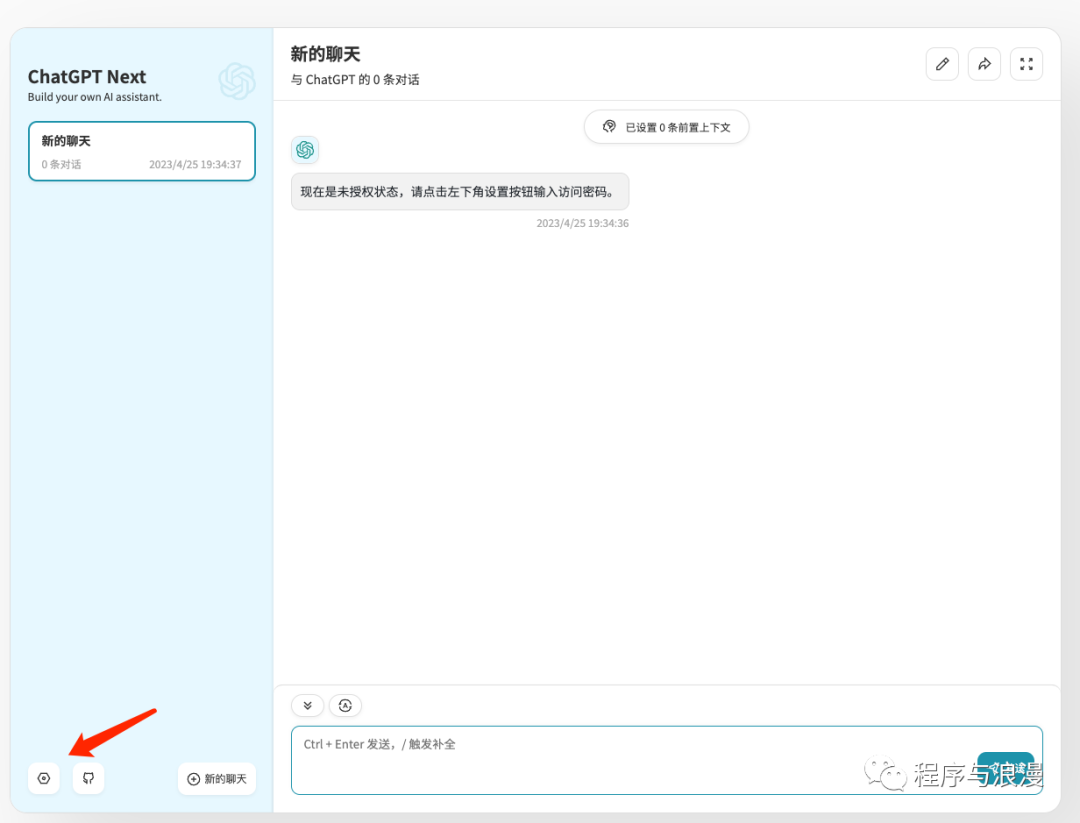Start a new chat with 新的聊天 button
Screen dimensions: 1080x823
point(217,779)
